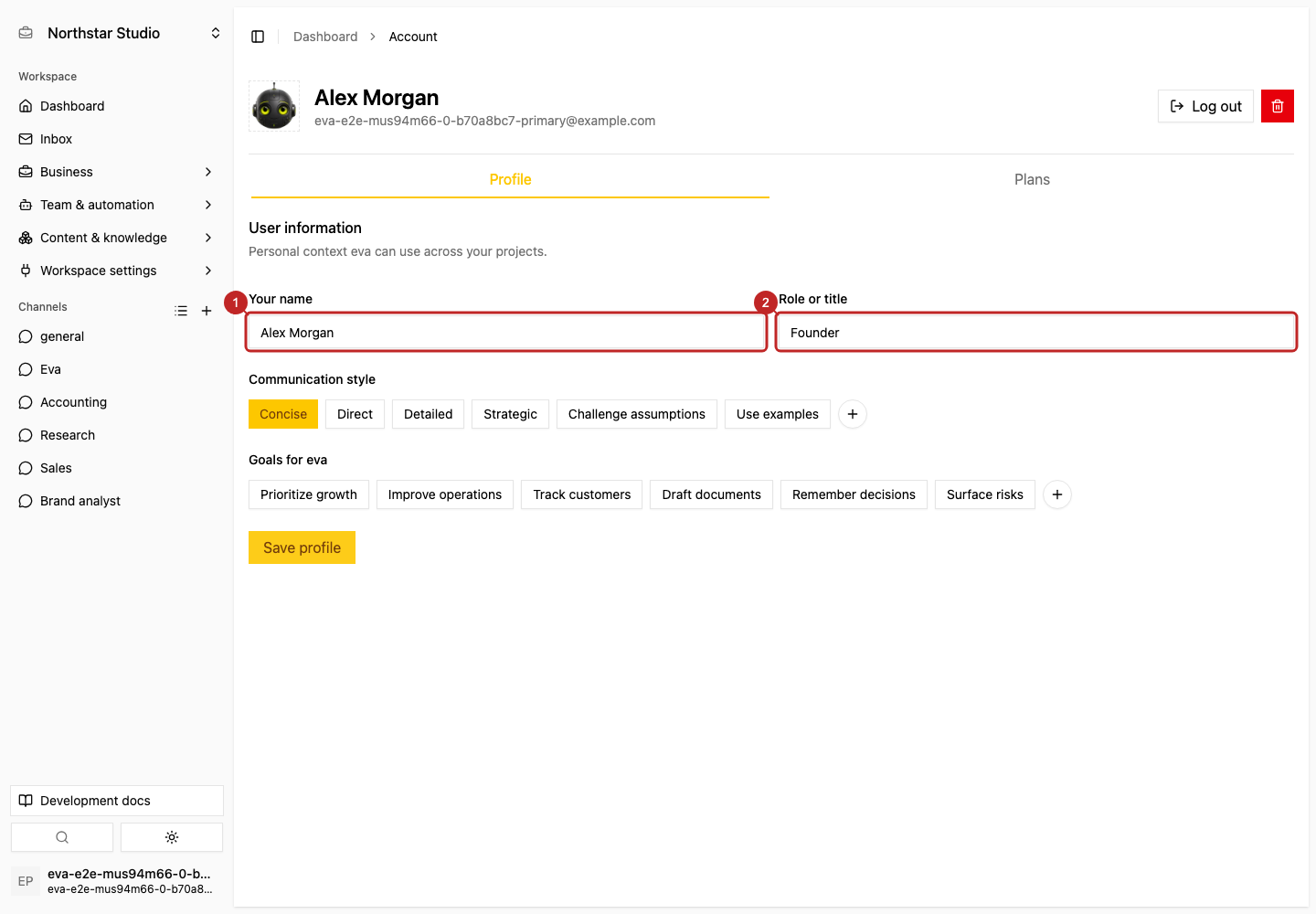Add custom communication style with plus
1316x914 pixels.
[x=853, y=414]
